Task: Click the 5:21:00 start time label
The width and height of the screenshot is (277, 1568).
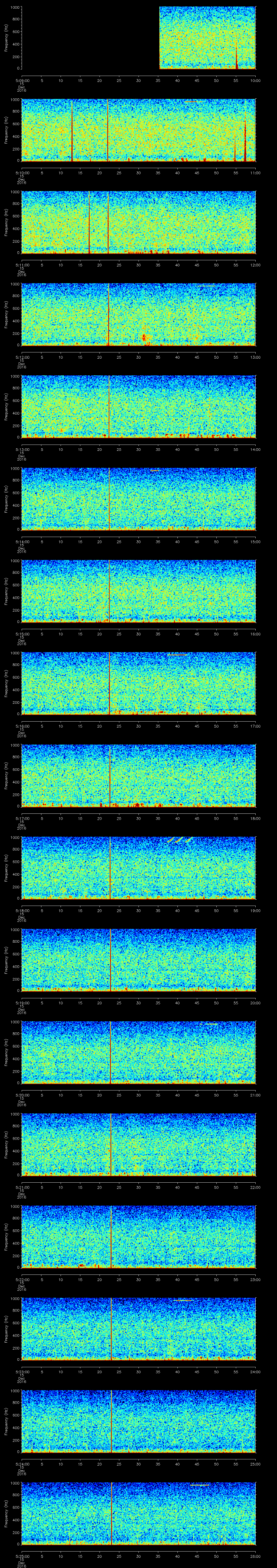Action: (22, 1187)
